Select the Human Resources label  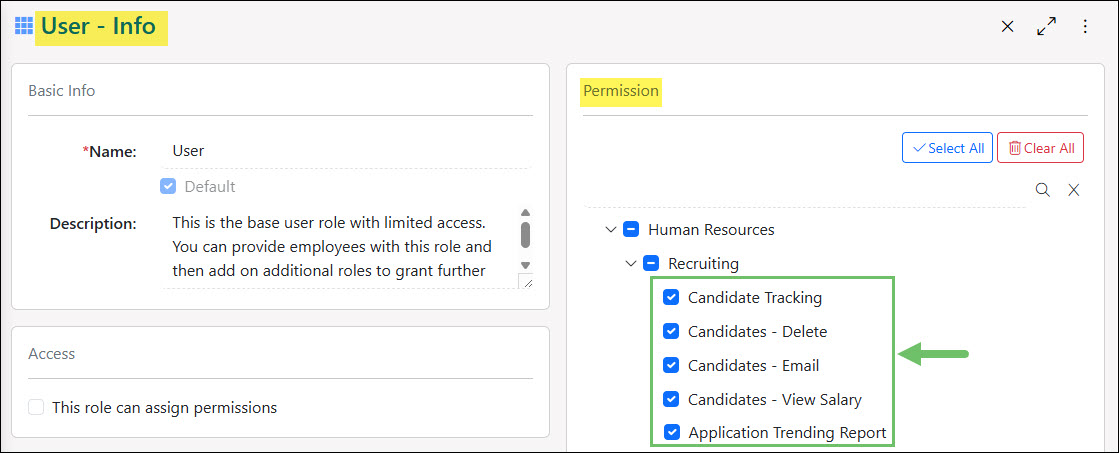711,230
